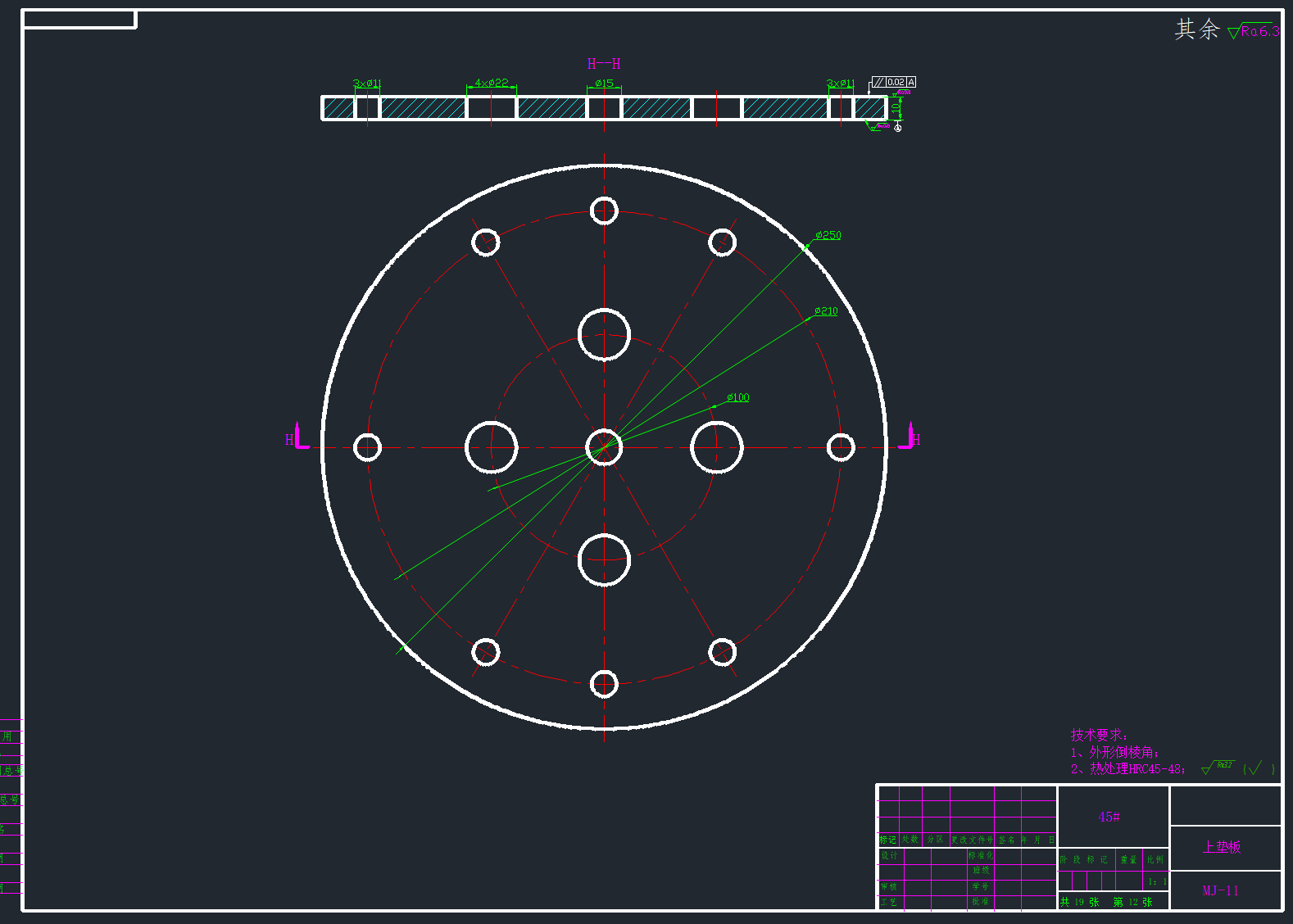This screenshot has height=924, width=1293.
Task: Select the H--H section view label
Action: (604, 64)
